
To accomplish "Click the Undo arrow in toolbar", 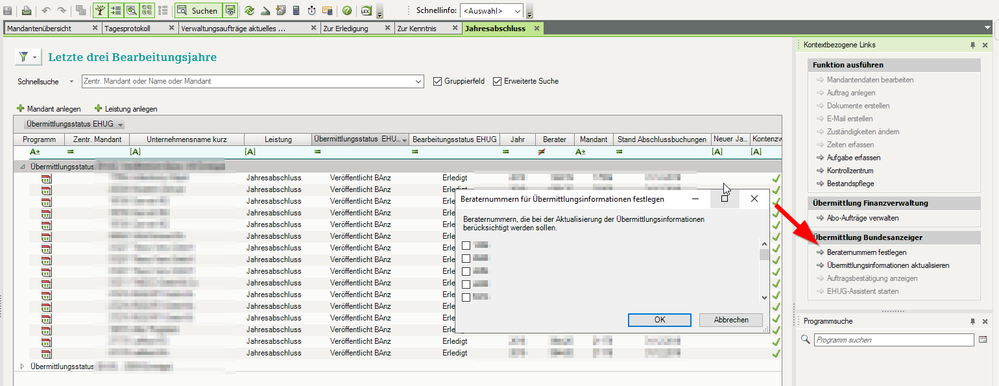I will coord(46,11).
